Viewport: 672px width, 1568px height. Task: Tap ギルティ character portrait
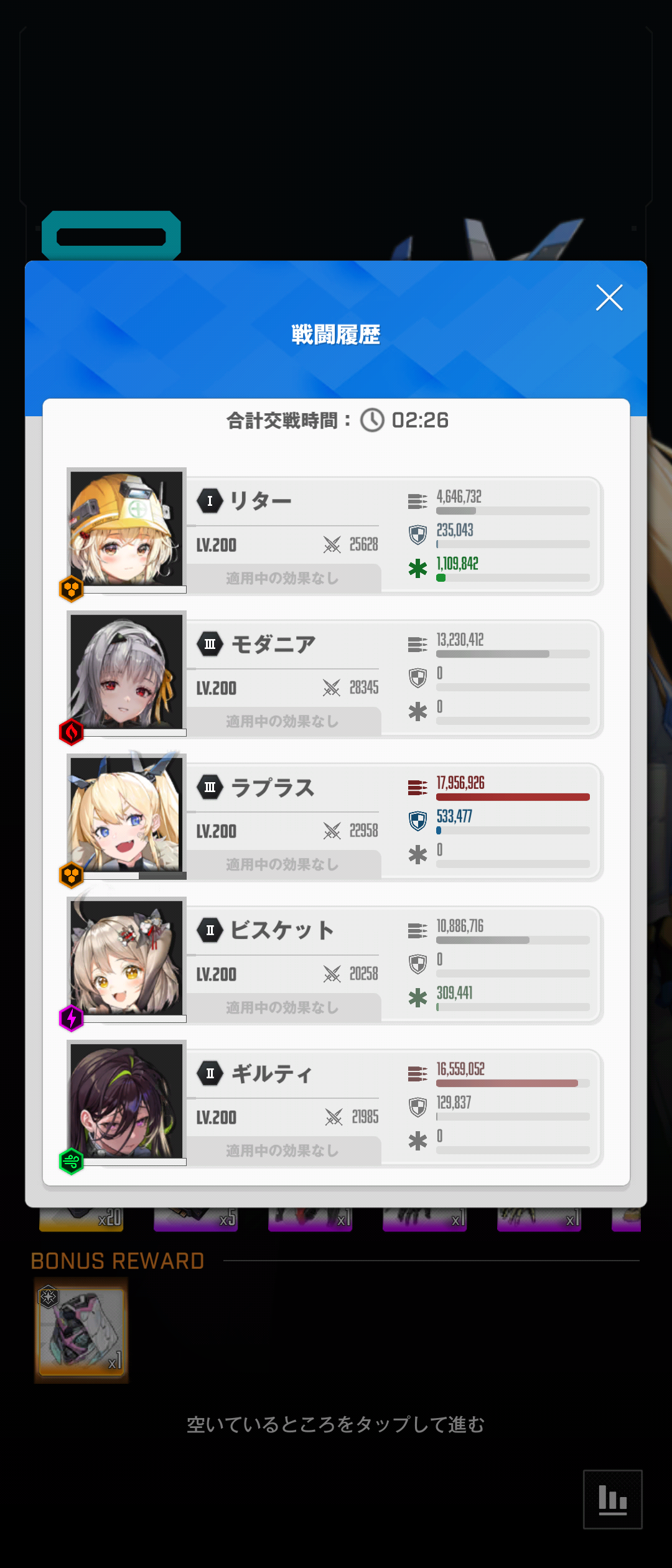point(126,1101)
